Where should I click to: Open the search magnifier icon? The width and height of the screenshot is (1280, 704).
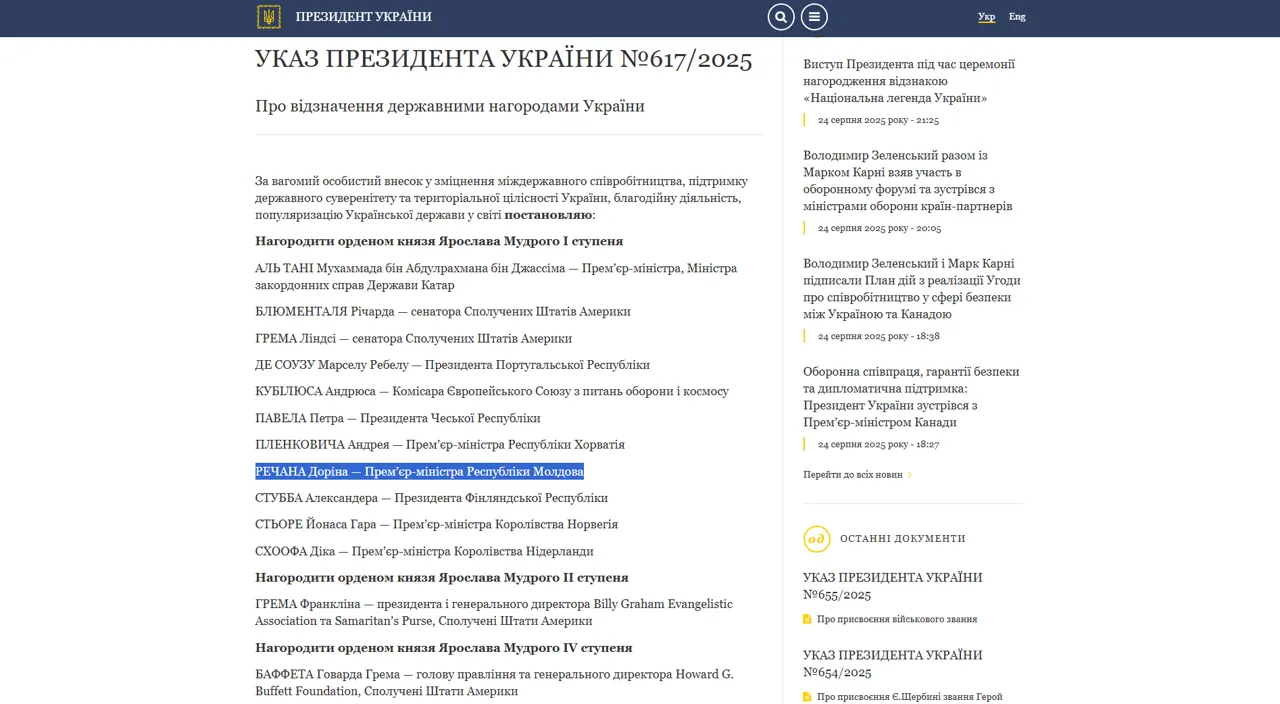781,17
